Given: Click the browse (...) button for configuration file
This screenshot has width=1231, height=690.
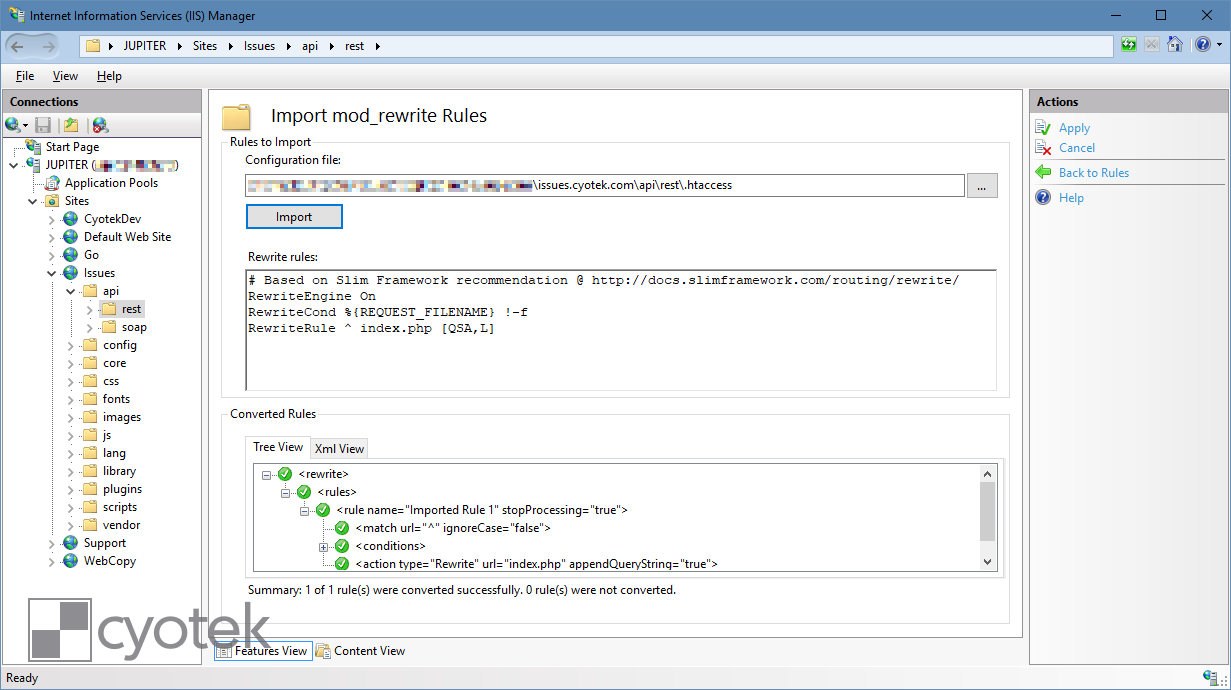Looking at the screenshot, I should (x=982, y=185).
